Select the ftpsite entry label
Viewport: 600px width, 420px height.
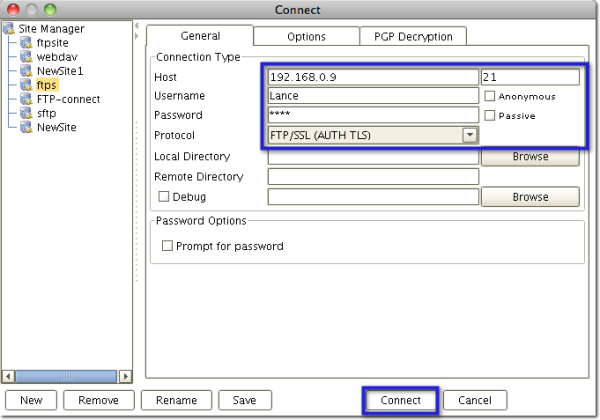pyautogui.click(x=52, y=42)
